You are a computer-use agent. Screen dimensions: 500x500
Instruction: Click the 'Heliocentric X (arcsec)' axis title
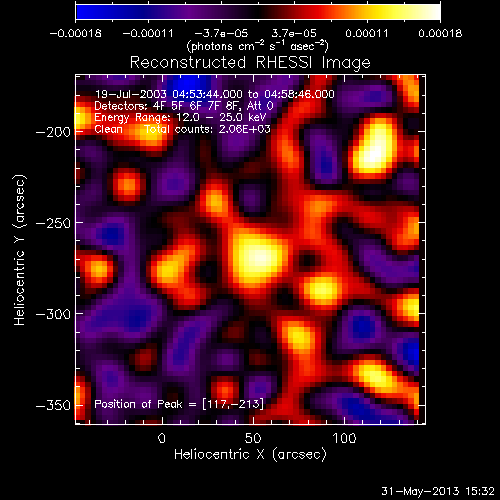pos(250,454)
